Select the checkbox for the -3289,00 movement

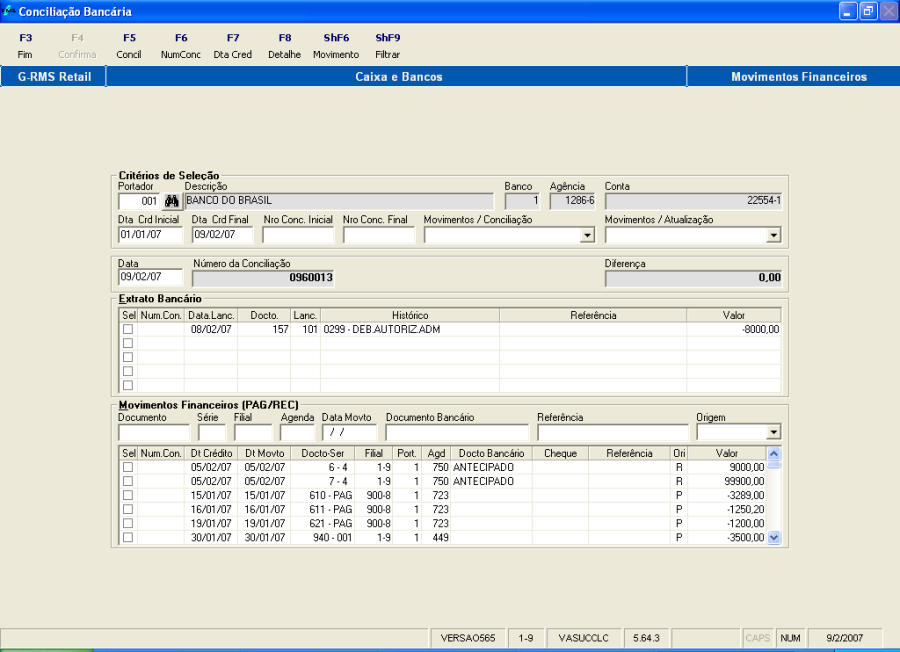pyautogui.click(x=128, y=495)
